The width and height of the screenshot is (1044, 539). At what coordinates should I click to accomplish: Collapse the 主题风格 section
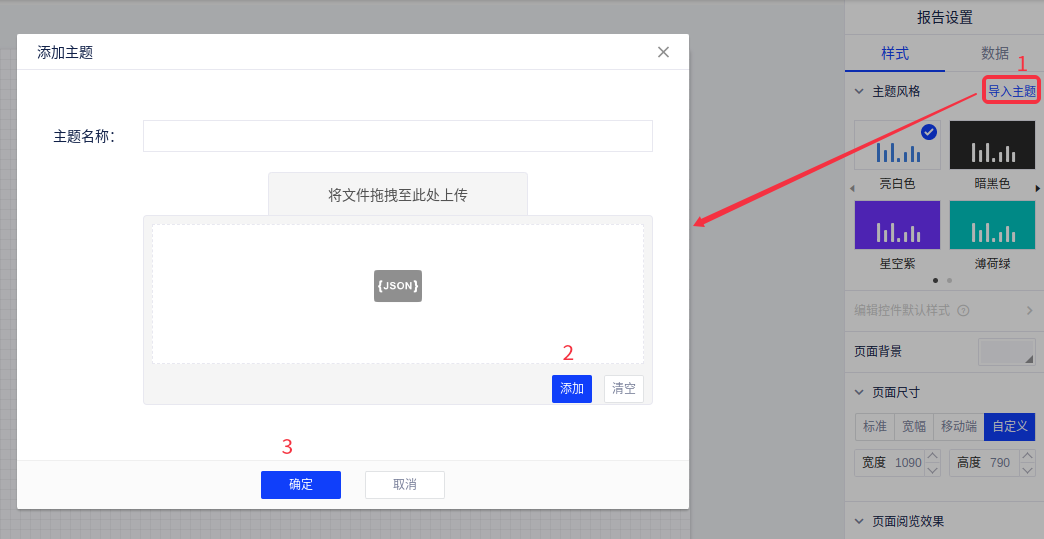858,91
